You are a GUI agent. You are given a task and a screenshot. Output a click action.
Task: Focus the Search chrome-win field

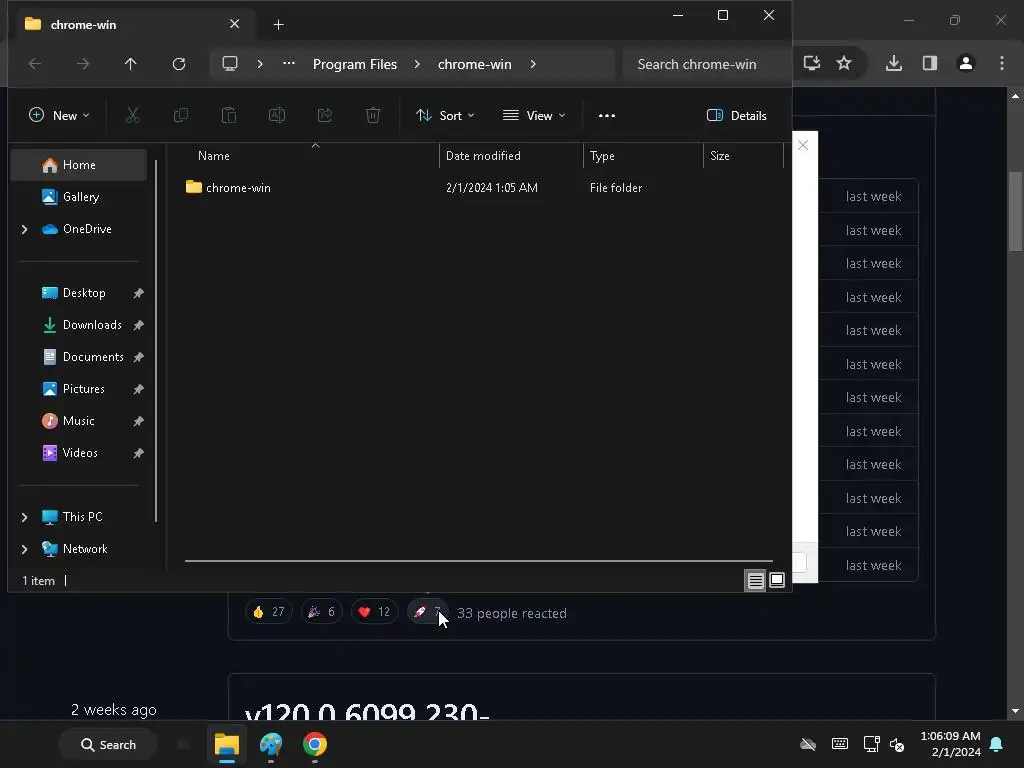[705, 64]
